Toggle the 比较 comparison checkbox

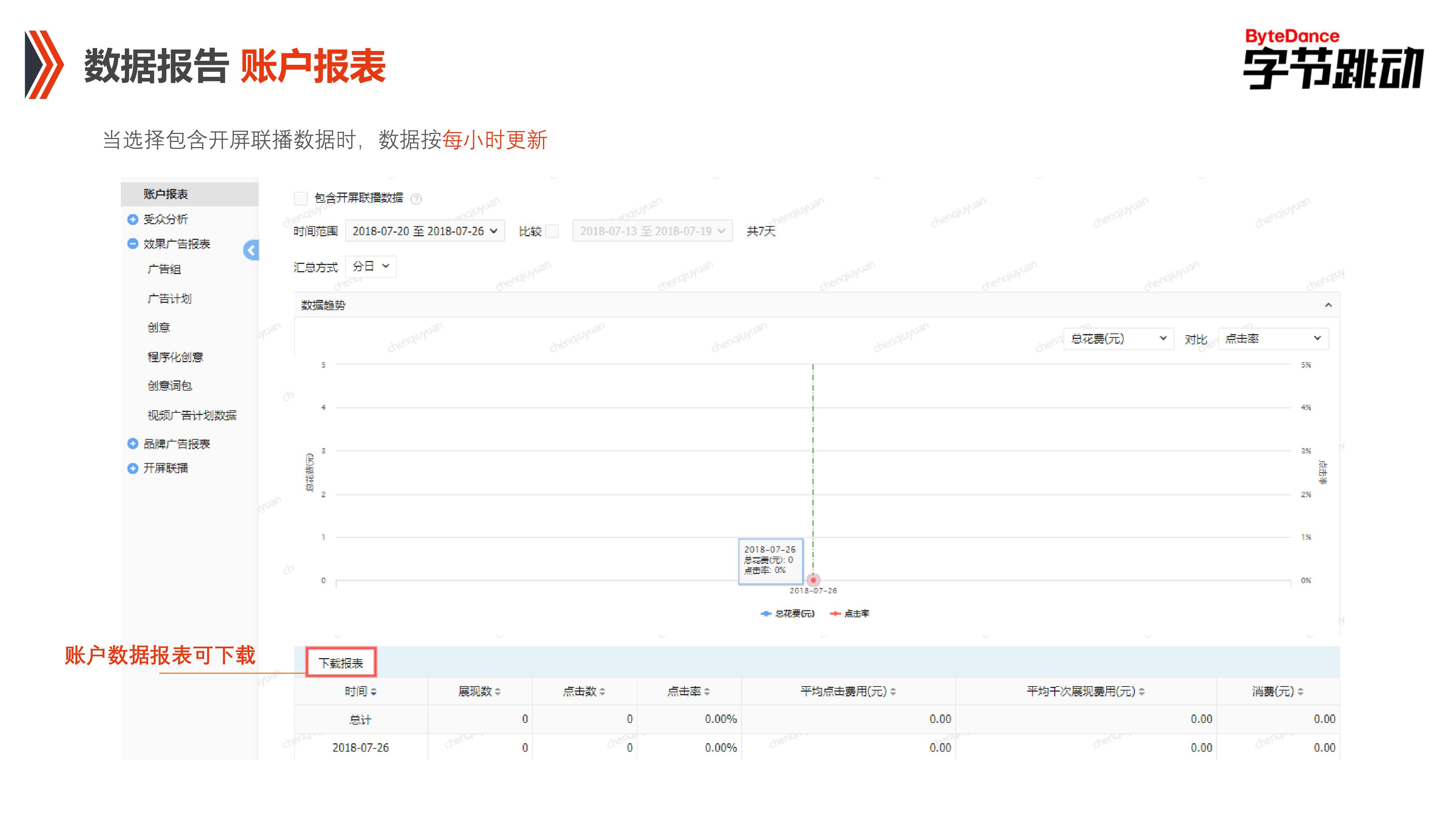(552, 231)
